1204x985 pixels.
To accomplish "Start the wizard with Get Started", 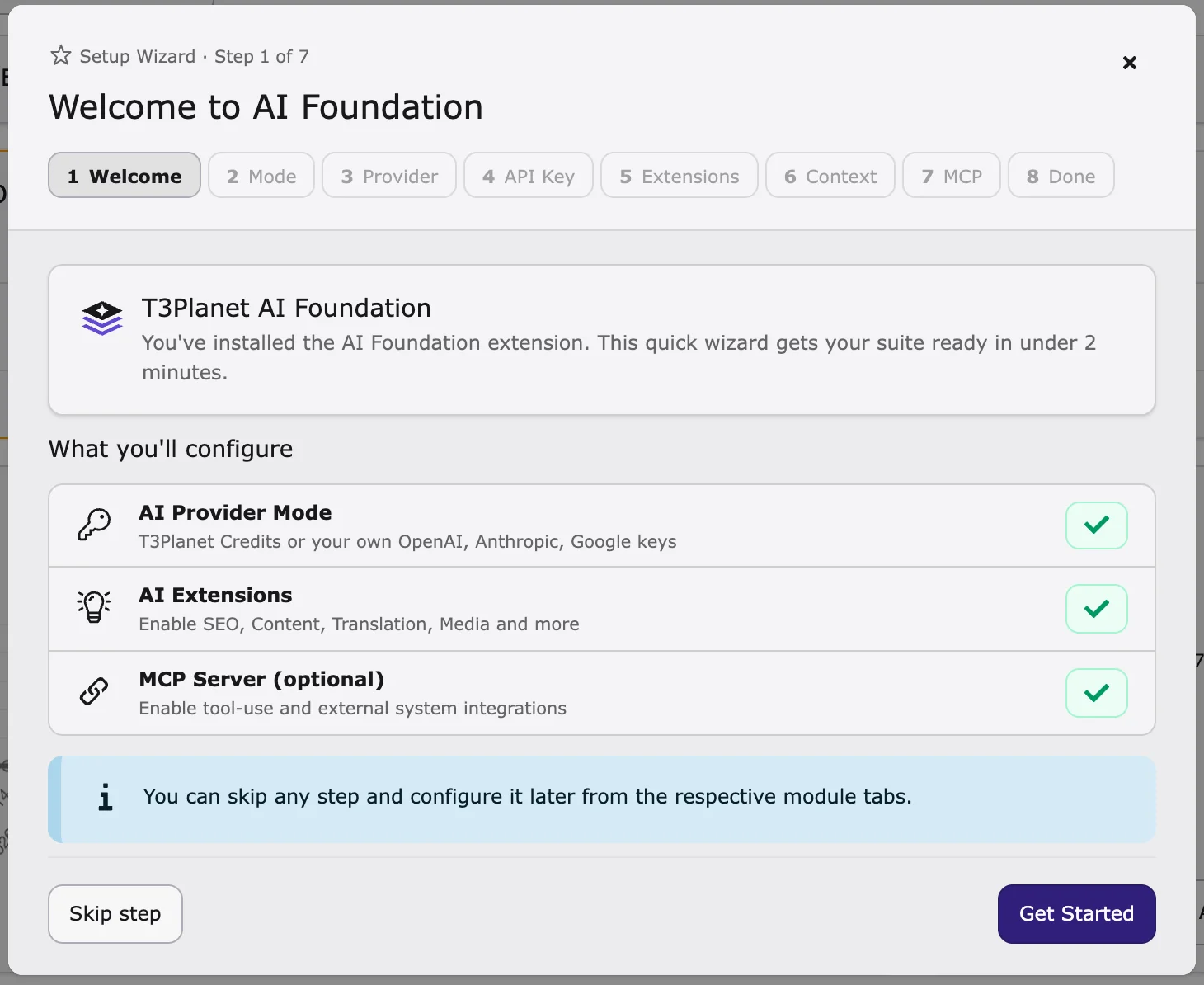I will pos(1077,914).
